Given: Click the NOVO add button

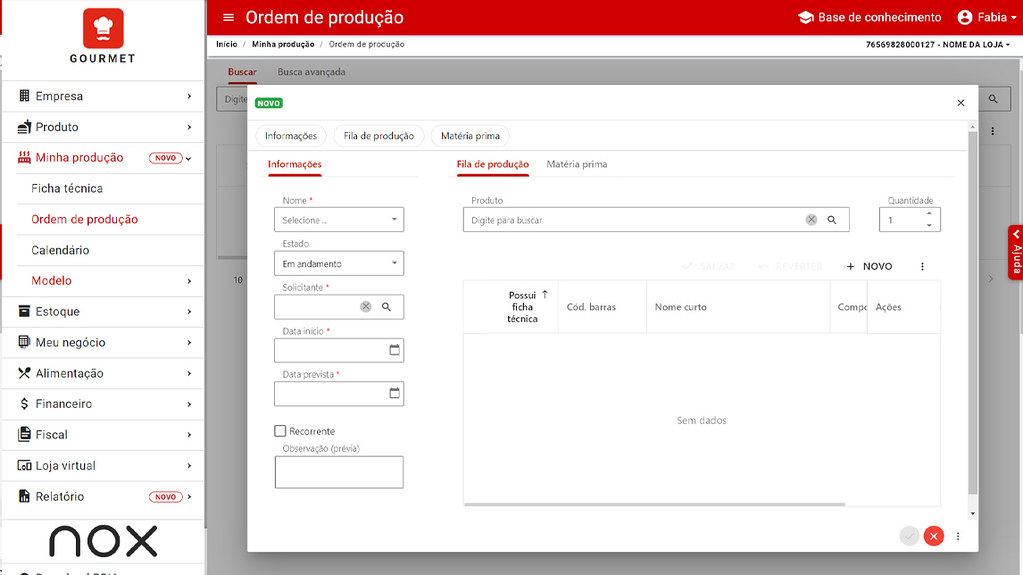Looking at the screenshot, I should point(868,267).
